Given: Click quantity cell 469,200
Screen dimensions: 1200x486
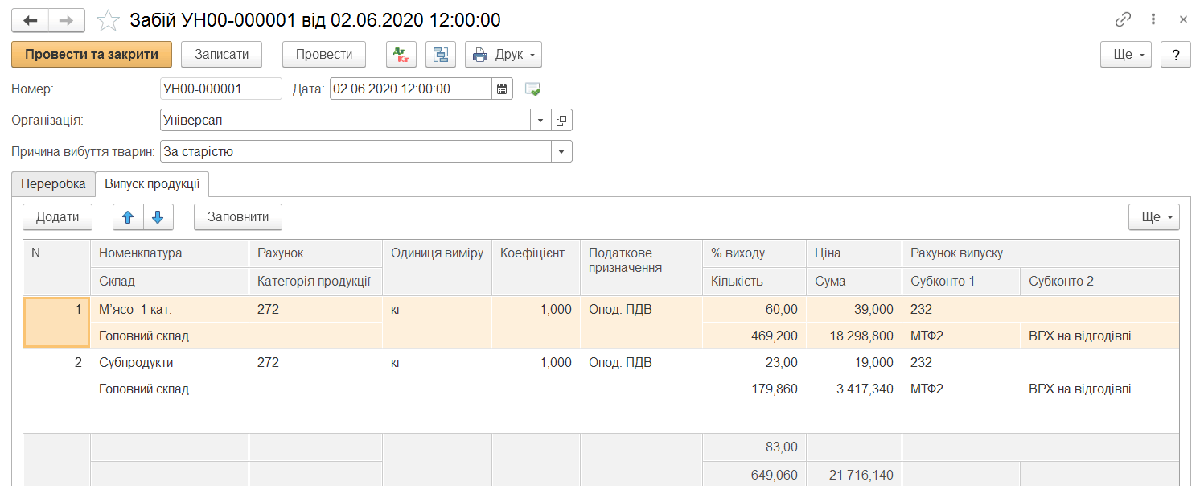Looking at the screenshot, I should click(755, 336).
